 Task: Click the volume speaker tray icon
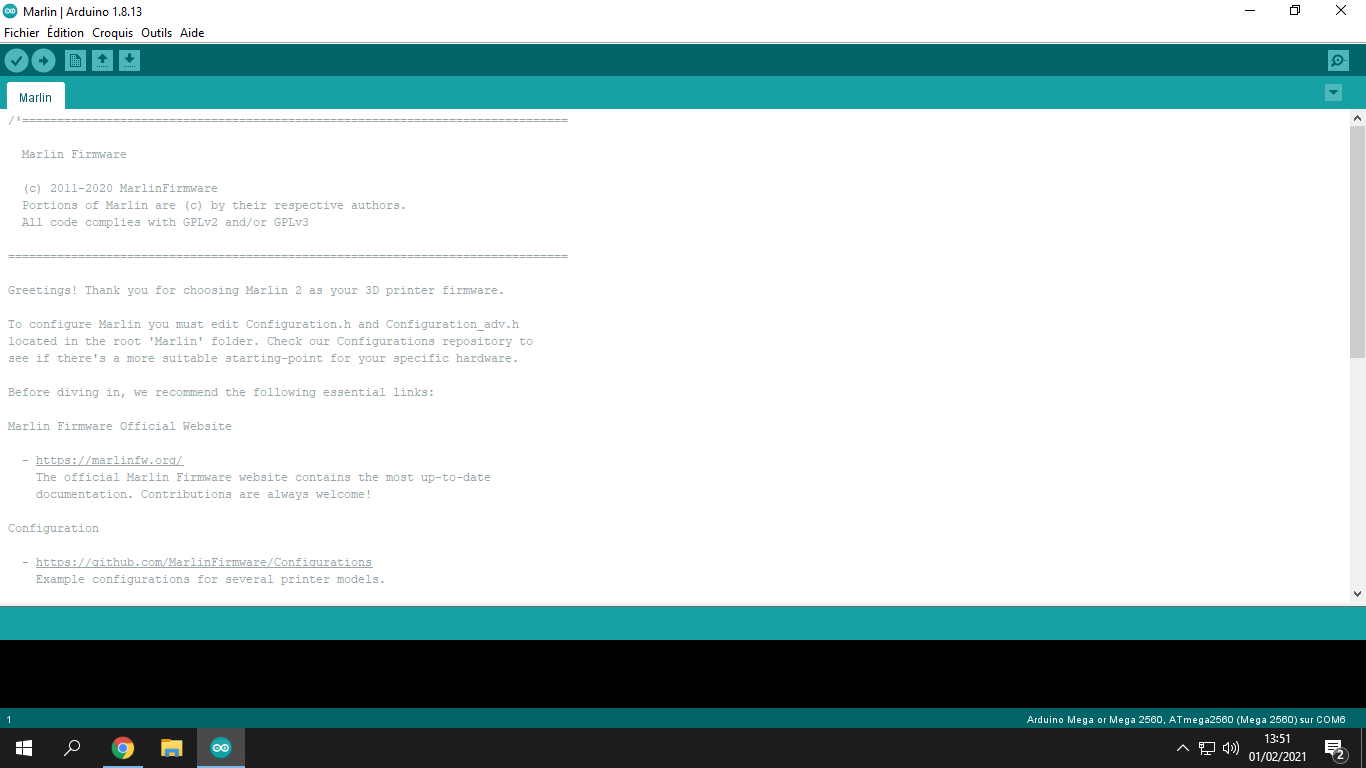point(1231,748)
